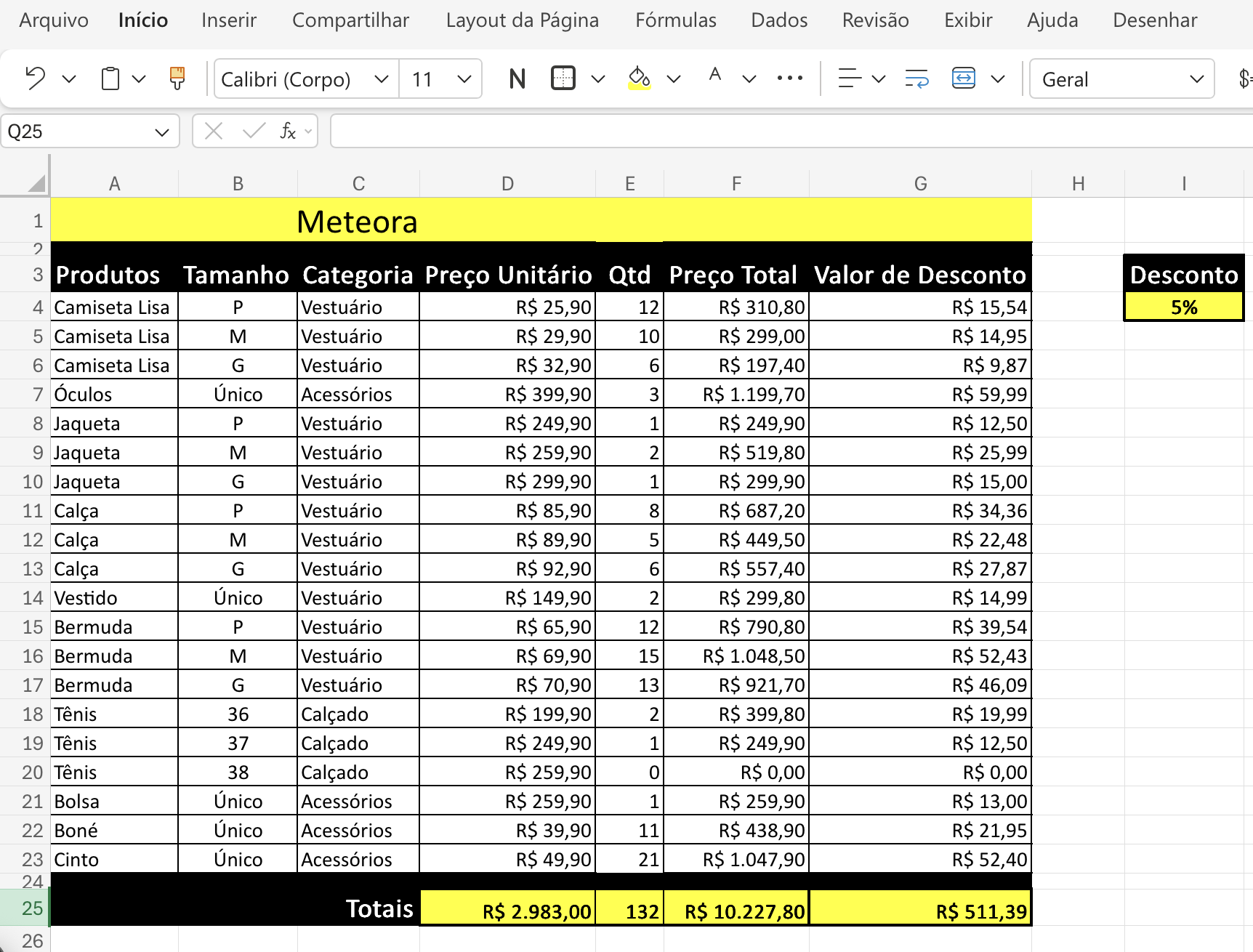Image resolution: width=1253 pixels, height=952 pixels.
Task: Click the R$ 511,39 total discount cell
Action: pos(920,908)
